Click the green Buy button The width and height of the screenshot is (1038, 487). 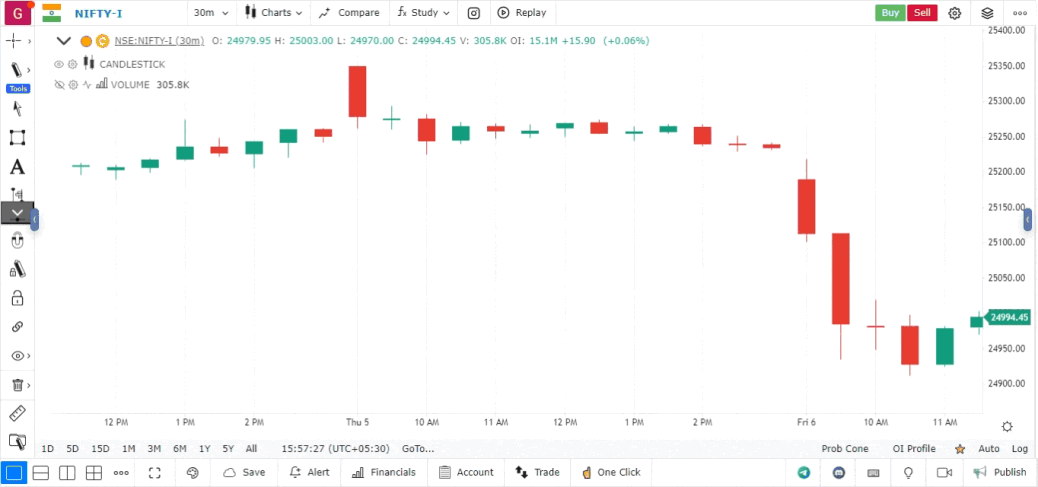point(890,13)
